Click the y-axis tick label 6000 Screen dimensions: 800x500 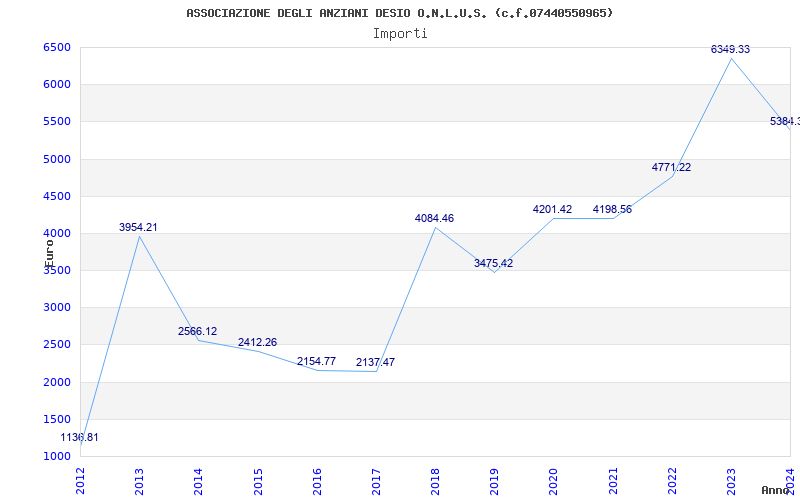[57, 85]
